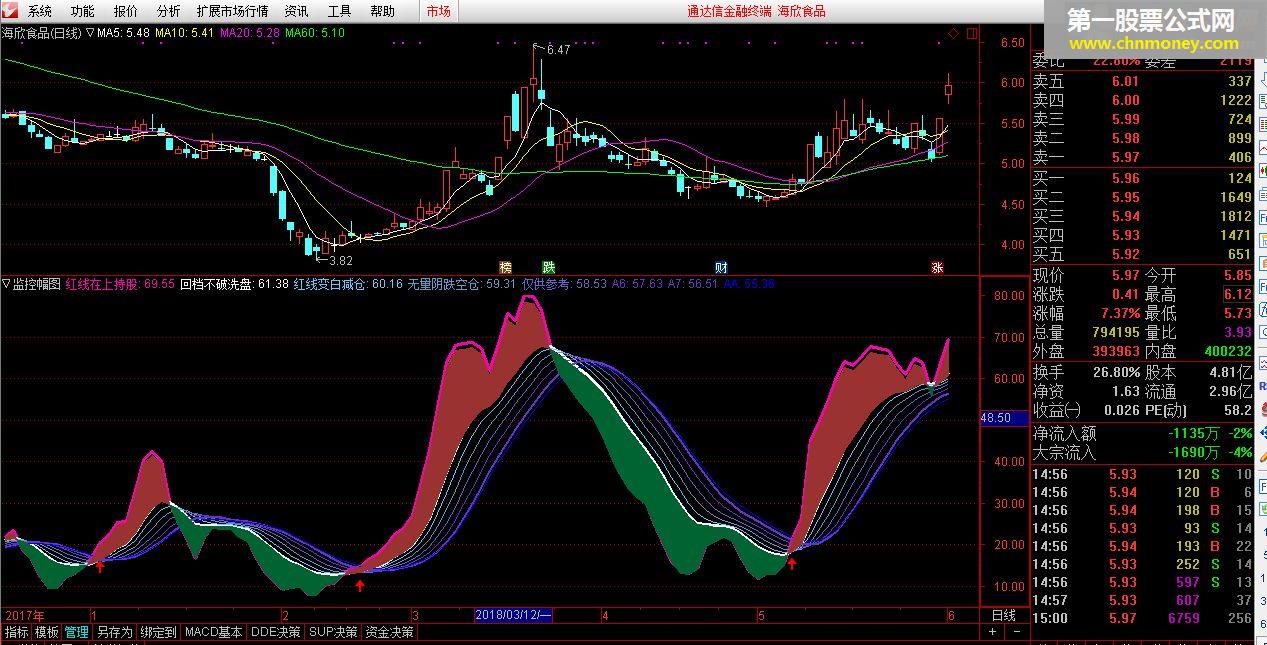Click the 2017年 label on the timeline
1267x645 pixels.
click(x=26, y=615)
